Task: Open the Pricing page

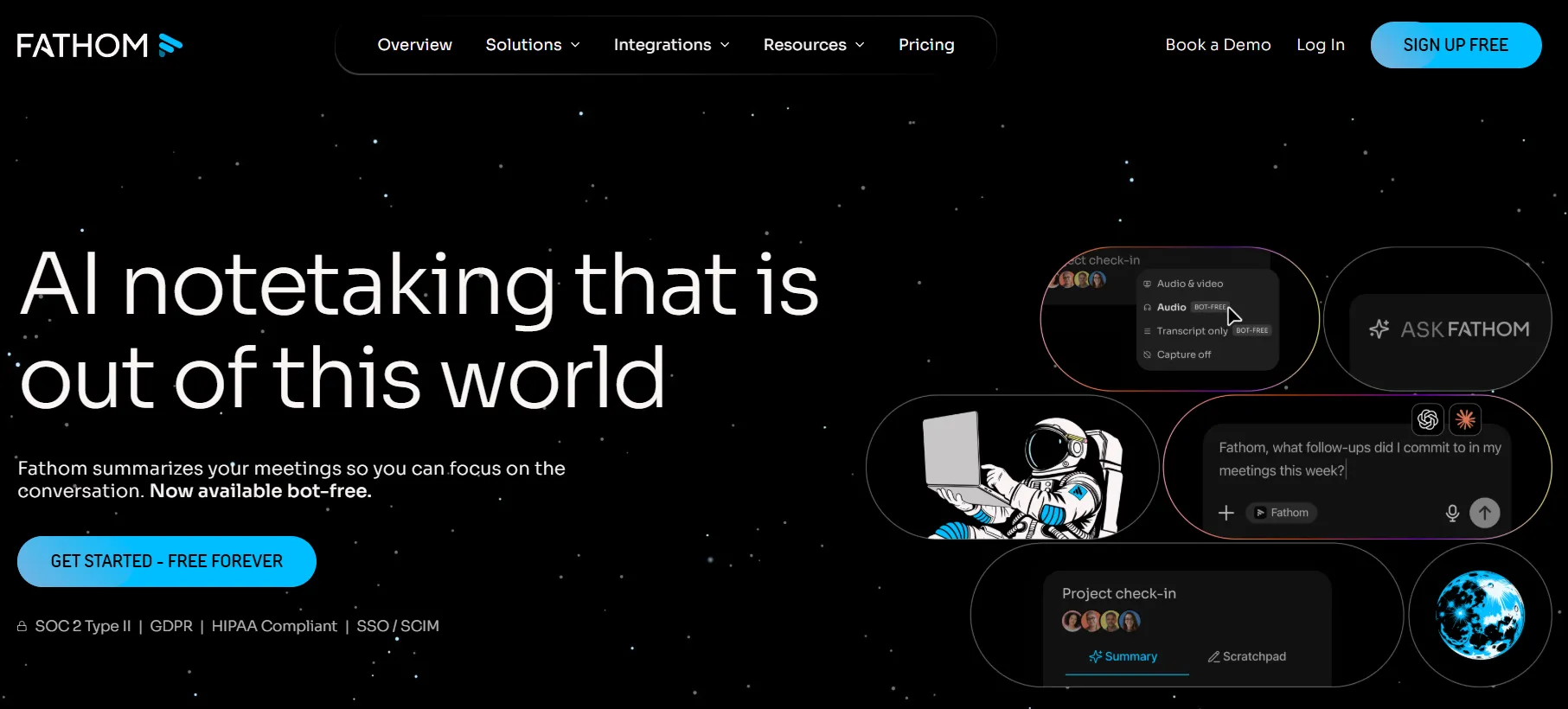Action: coord(926,45)
